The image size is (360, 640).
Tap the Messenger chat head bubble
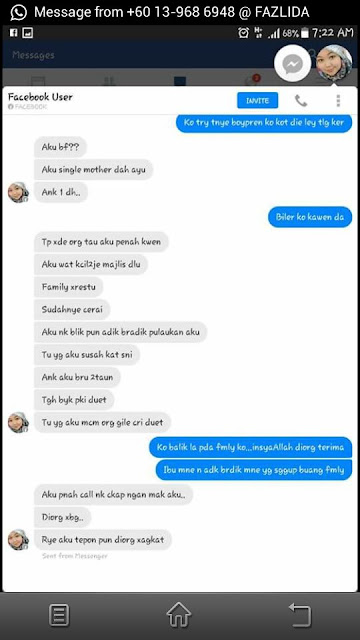tap(292, 63)
